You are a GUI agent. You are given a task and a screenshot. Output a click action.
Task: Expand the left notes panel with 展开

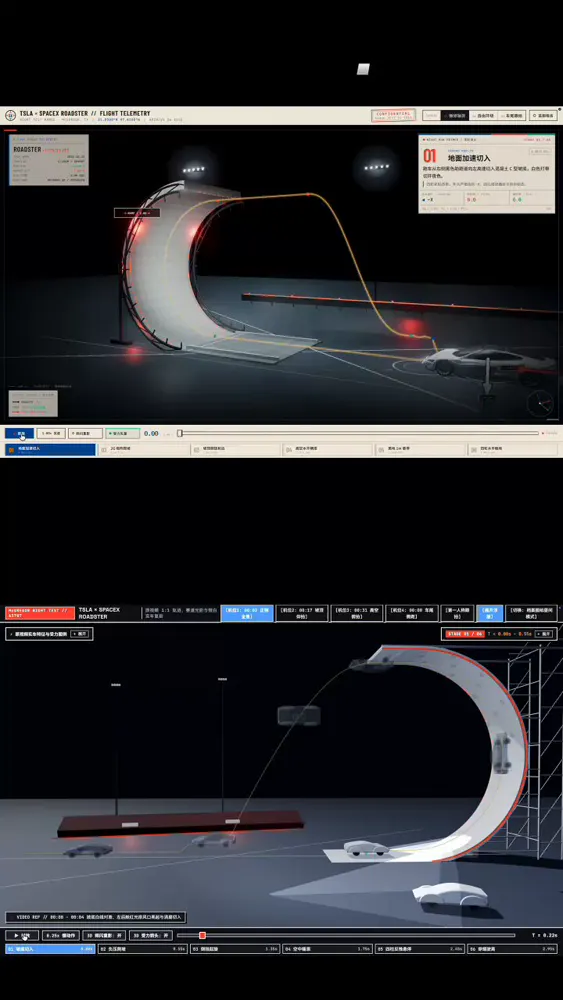pyautogui.click(x=79, y=634)
